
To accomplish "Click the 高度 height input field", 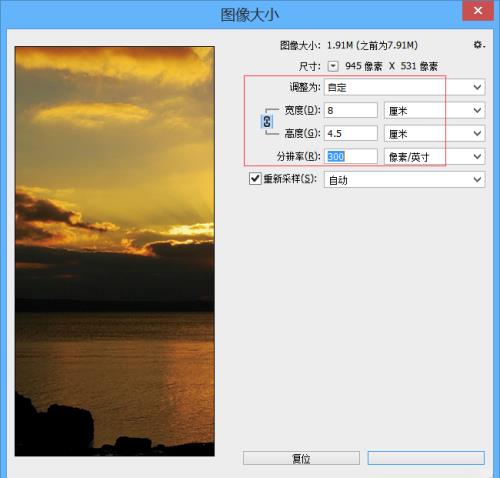I will [x=351, y=133].
